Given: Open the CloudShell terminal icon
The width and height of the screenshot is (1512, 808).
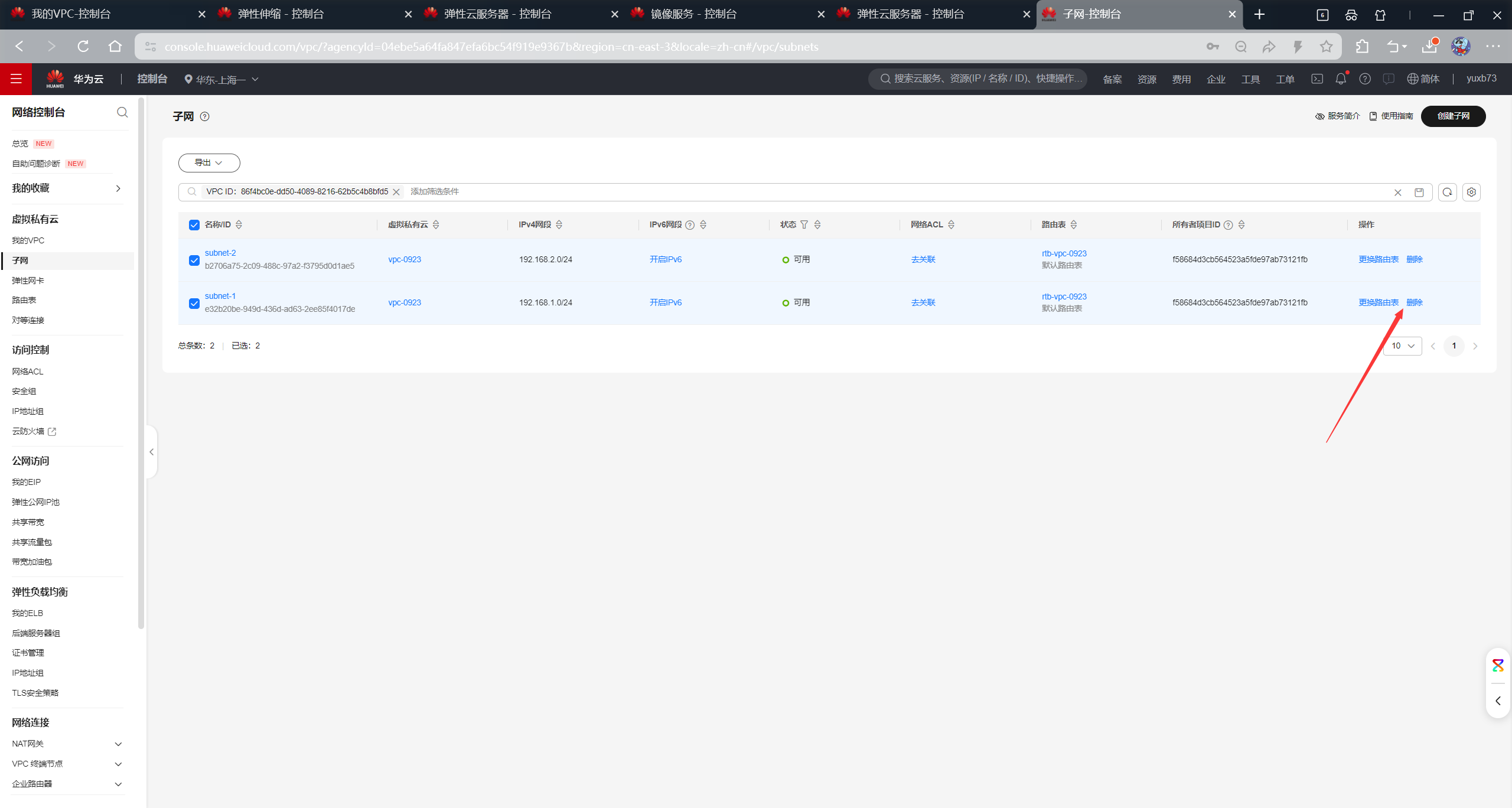Looking at the screenshot, I should 1317,79.
